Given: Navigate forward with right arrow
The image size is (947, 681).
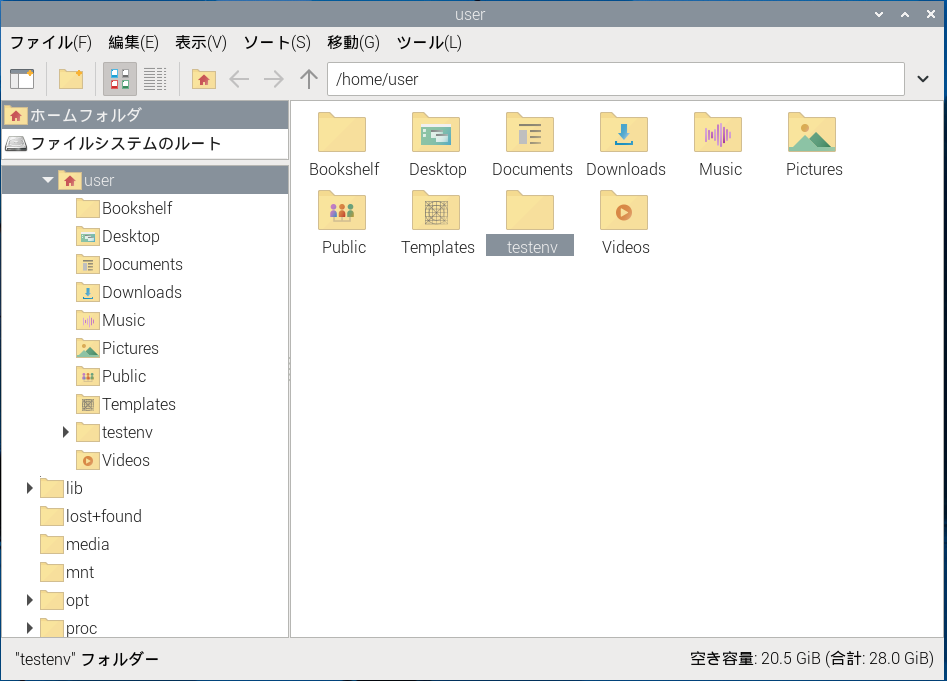Looking at the screenshot, I should (x=274, y=79).
